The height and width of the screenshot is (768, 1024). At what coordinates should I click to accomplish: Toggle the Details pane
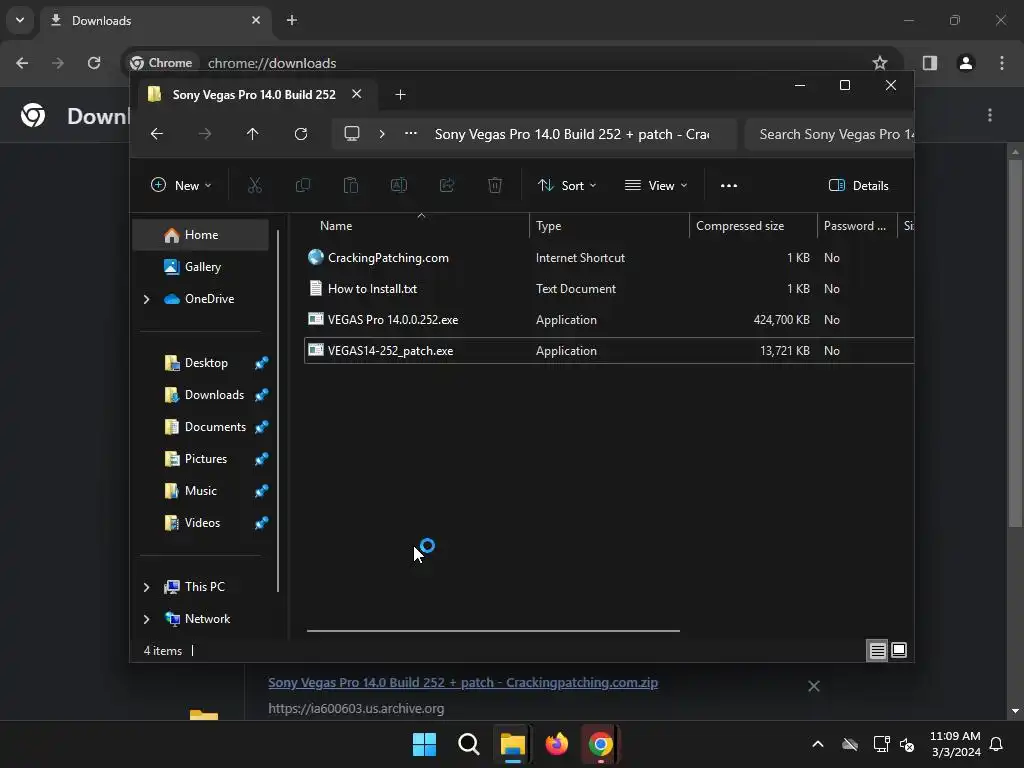[859, 185]
